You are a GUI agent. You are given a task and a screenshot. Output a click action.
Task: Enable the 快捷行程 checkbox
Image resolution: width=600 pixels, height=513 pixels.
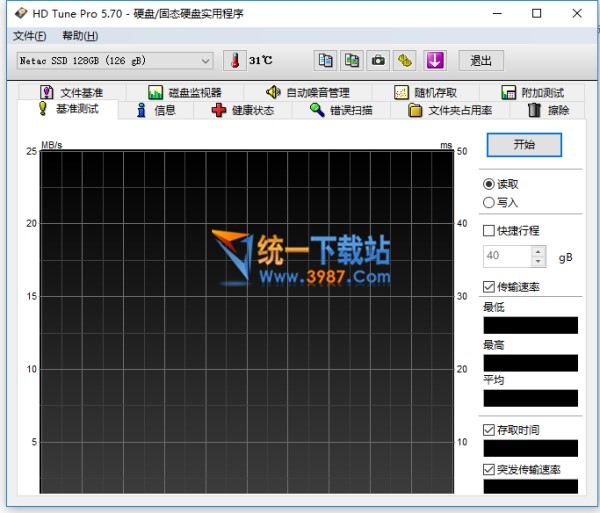pyautogui.click(x=489, y=231)
